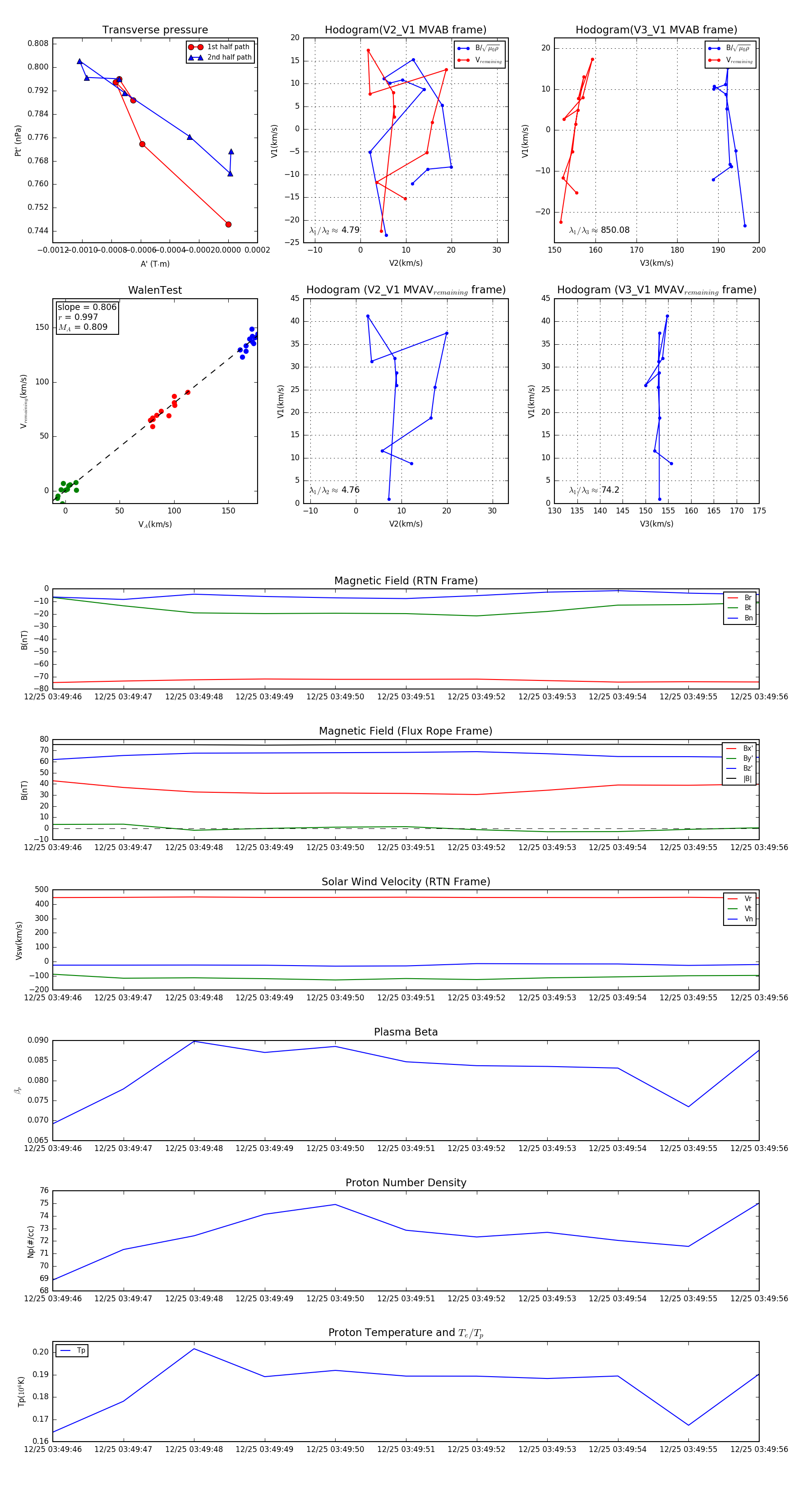812x1489 pixels.
Task: Select the Bn legend entry in RTN magnetic field
Action: [740, 618]
